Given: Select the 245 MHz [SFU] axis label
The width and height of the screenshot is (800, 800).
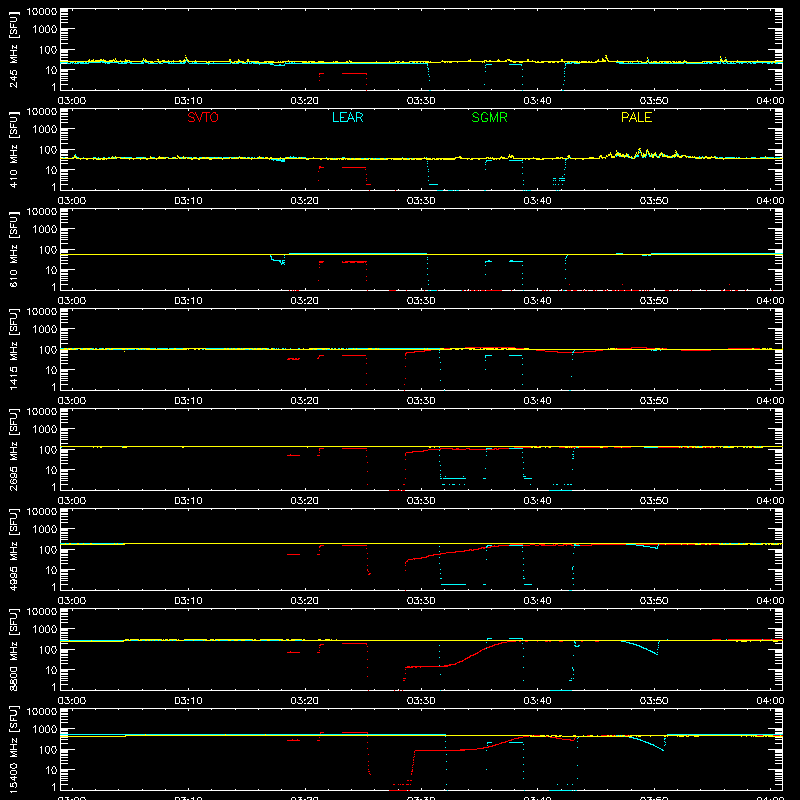Looking at the screenshot, I should click(14, 49).
